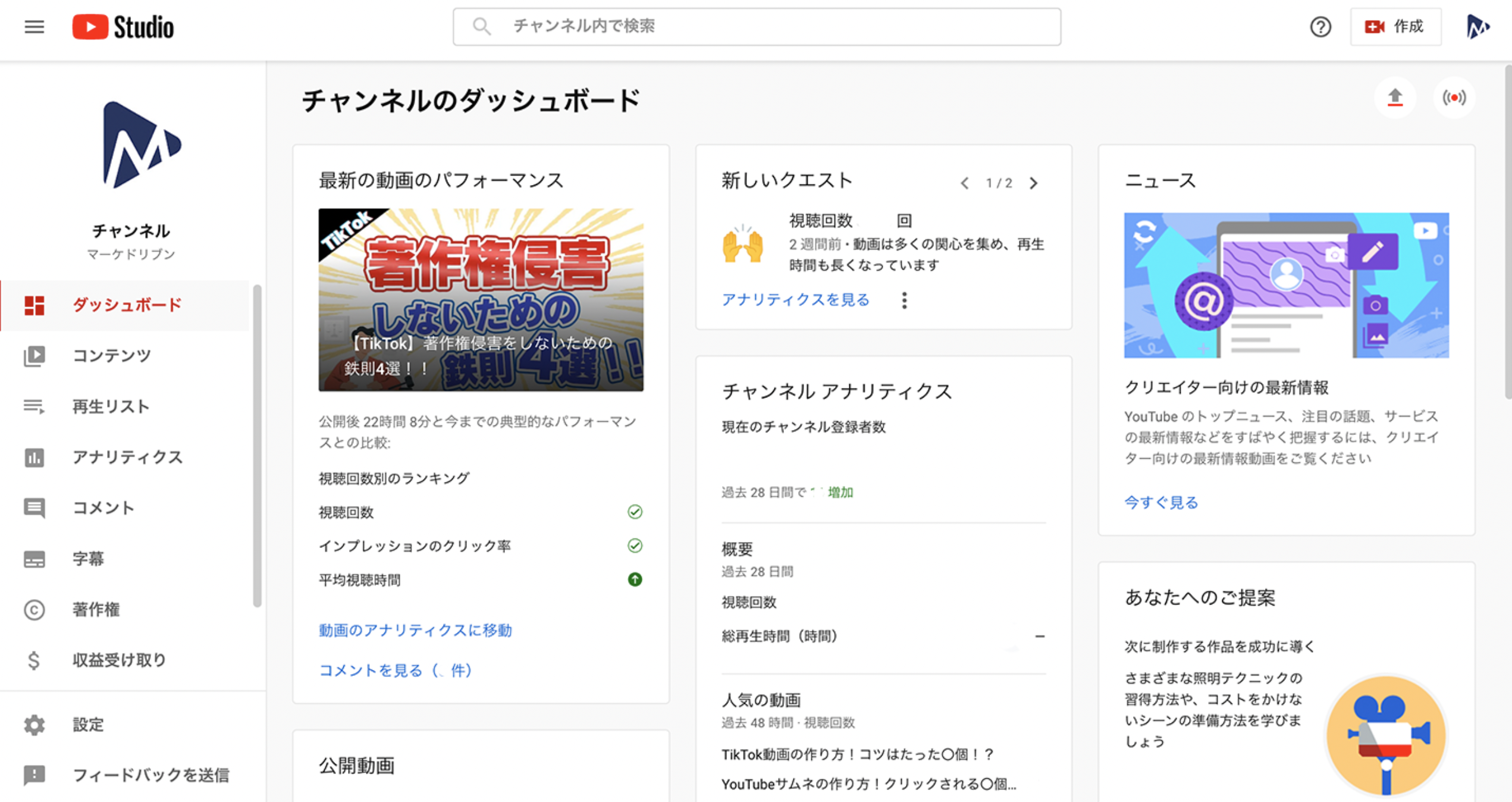Click the 収益受け取り dollar icon
1512x802 pixels.
(34, 660)
